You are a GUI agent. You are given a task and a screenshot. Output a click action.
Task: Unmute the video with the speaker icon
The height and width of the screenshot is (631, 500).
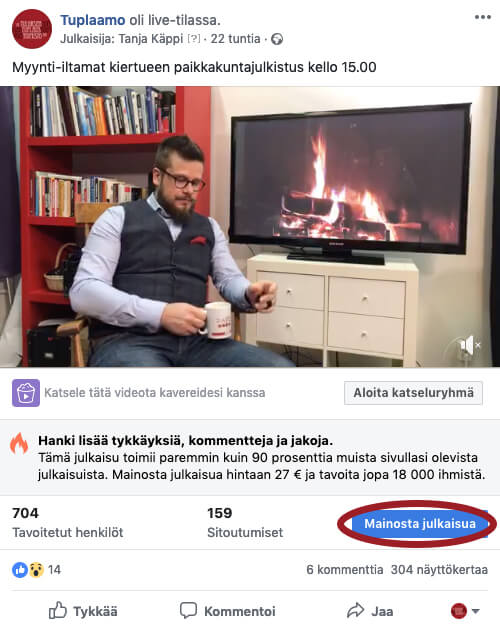(x=469, y=345)
